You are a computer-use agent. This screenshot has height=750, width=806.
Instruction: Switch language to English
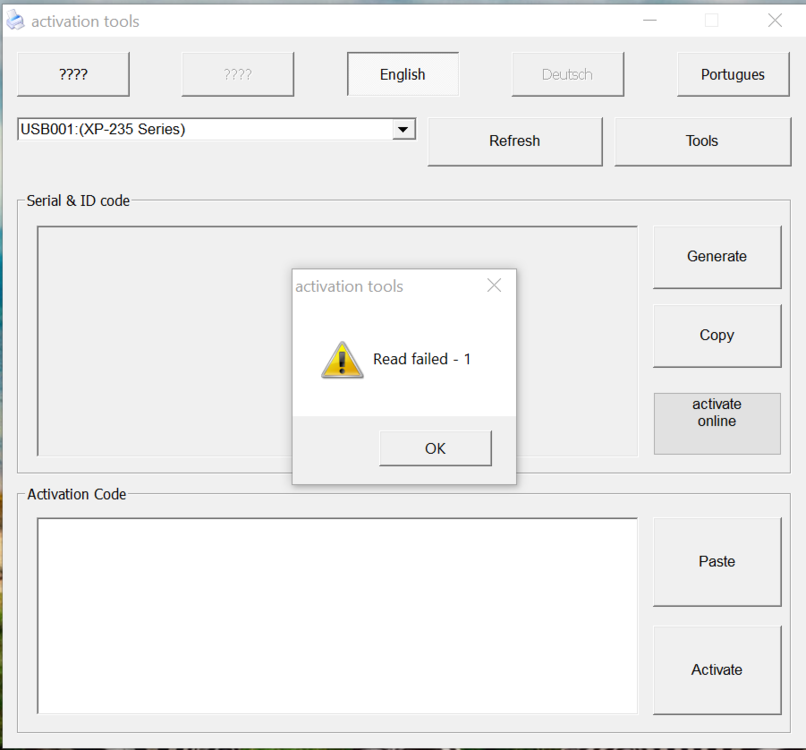pyautogui.click(x=402, y=74)
